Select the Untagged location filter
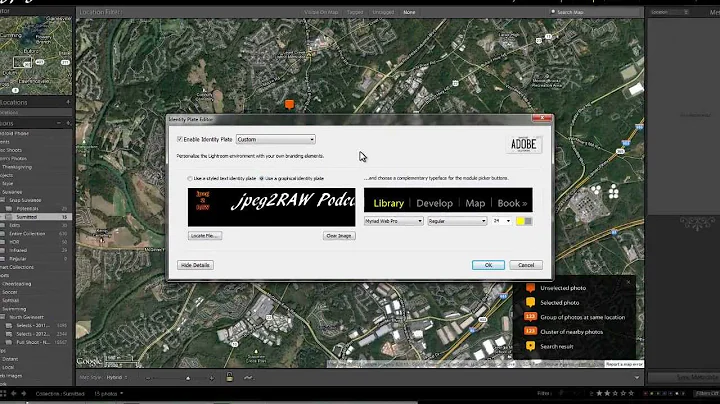 pos(383,12)
